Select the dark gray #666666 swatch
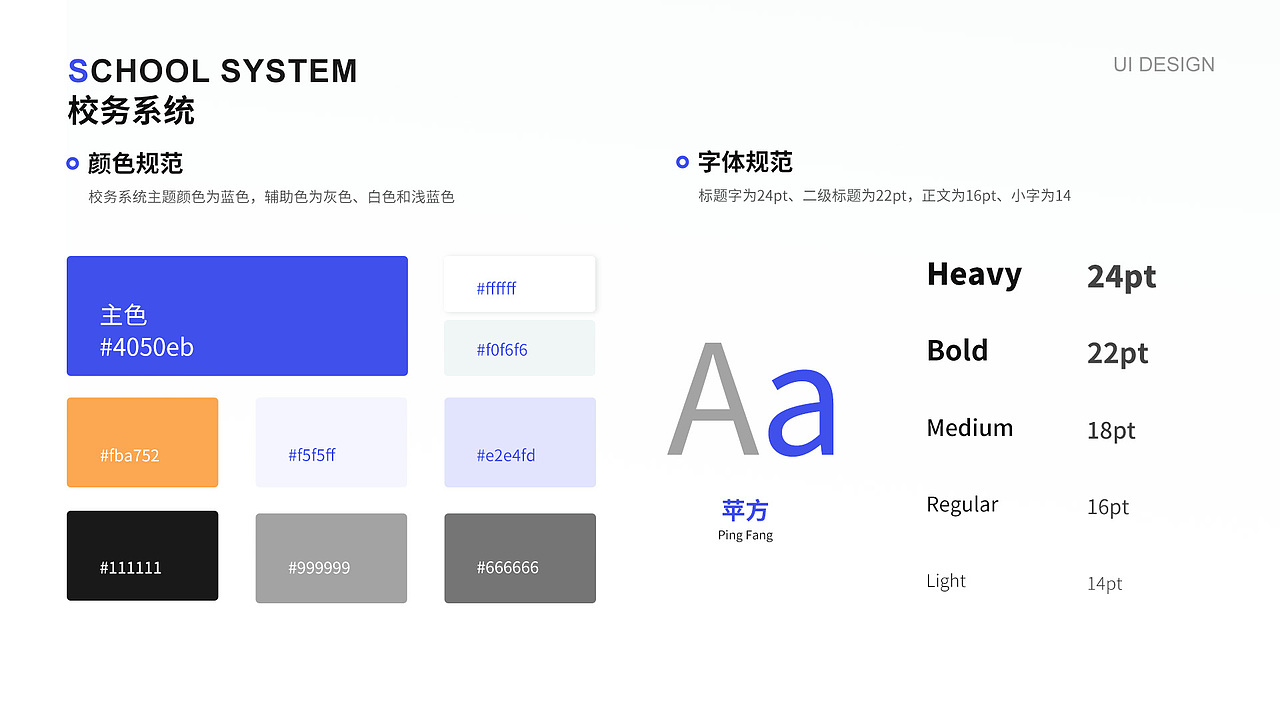 point(520,558)
